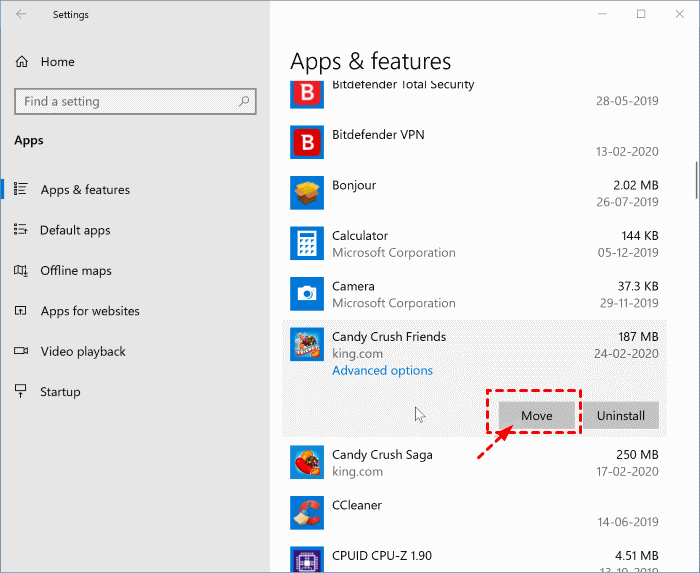Select Bitdefender VPN app name
Screen dimensions: 700x573
(378, 134)
